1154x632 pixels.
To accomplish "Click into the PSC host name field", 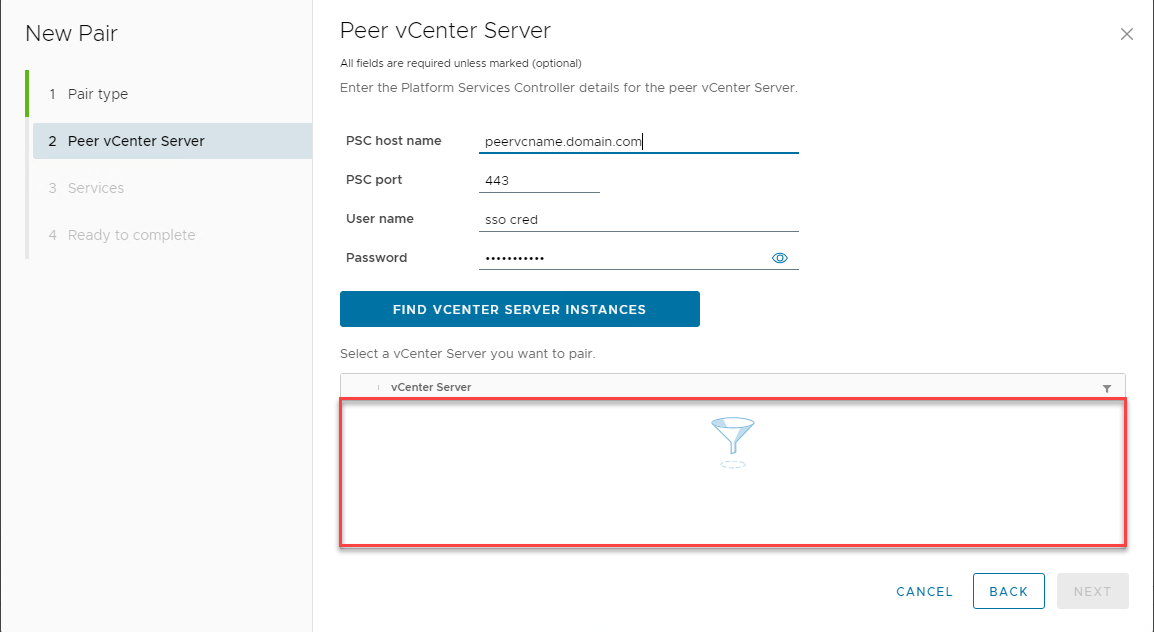I will (638, 141).
